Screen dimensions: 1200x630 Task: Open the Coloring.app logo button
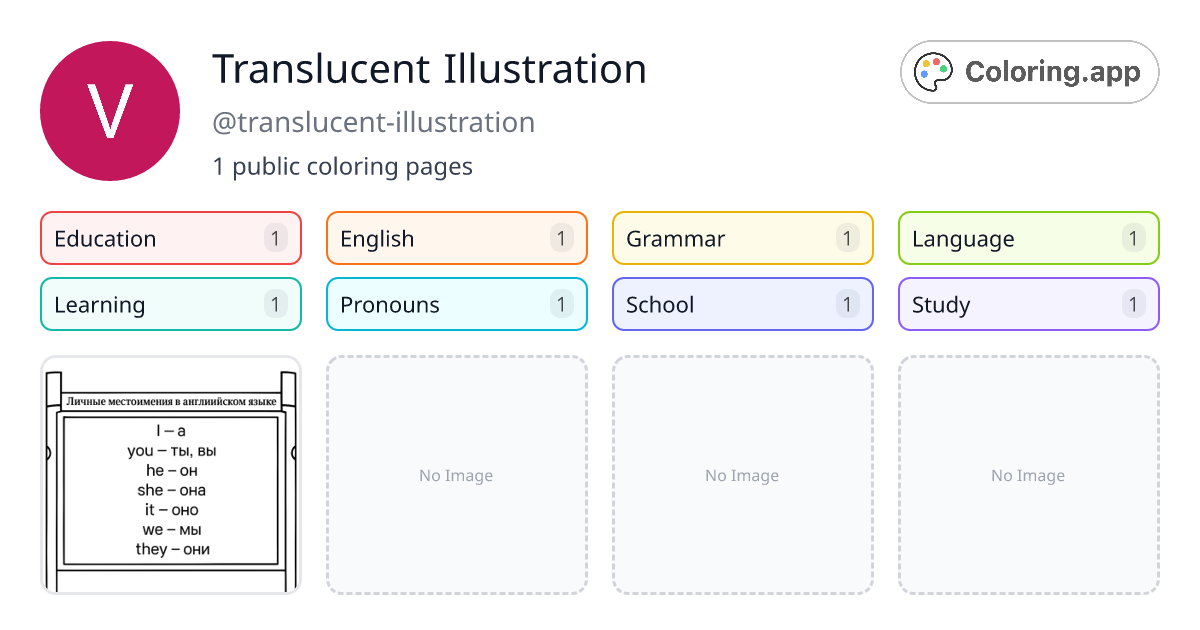[1030, 72]
